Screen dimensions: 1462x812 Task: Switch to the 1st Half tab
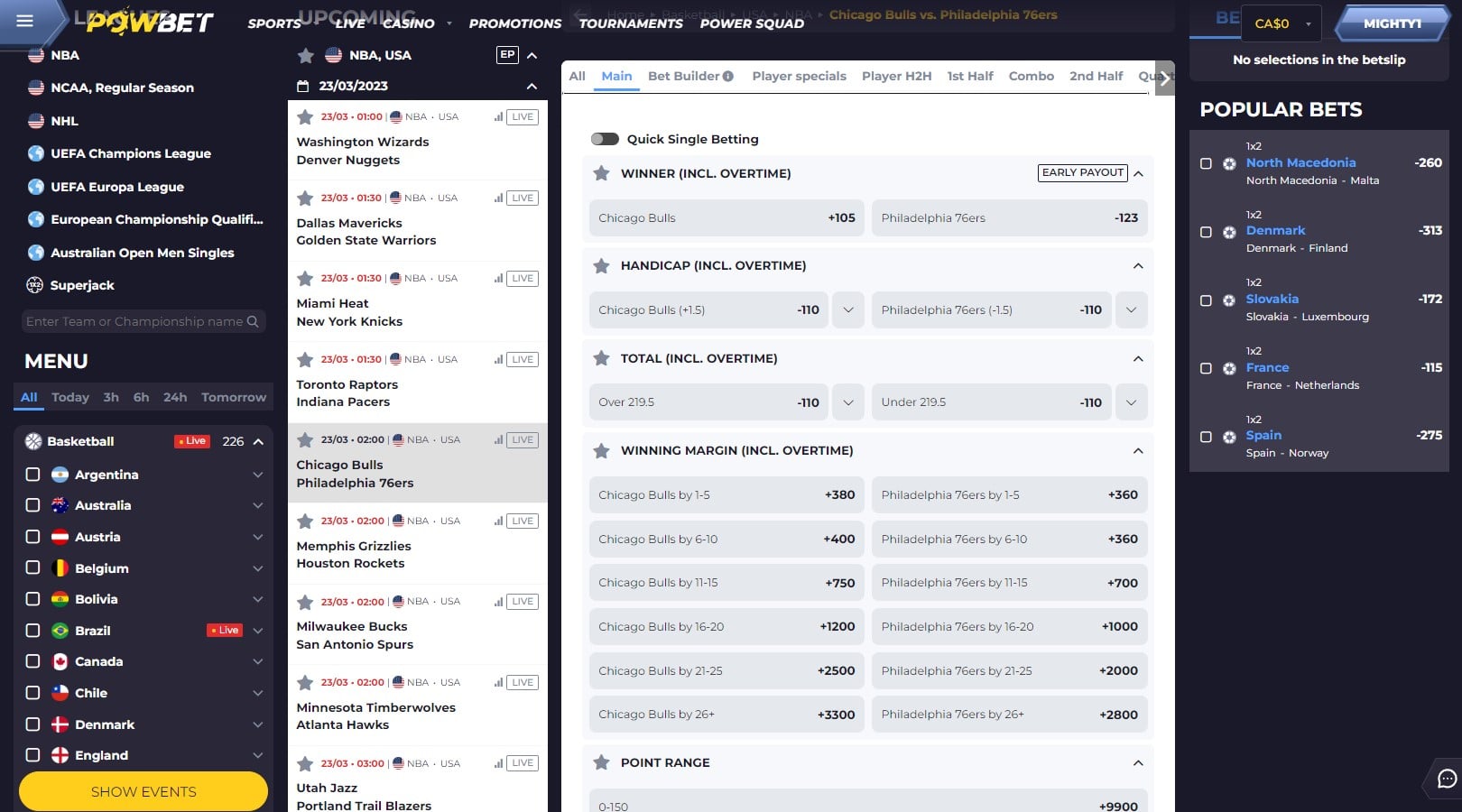(x=970, y=77)
